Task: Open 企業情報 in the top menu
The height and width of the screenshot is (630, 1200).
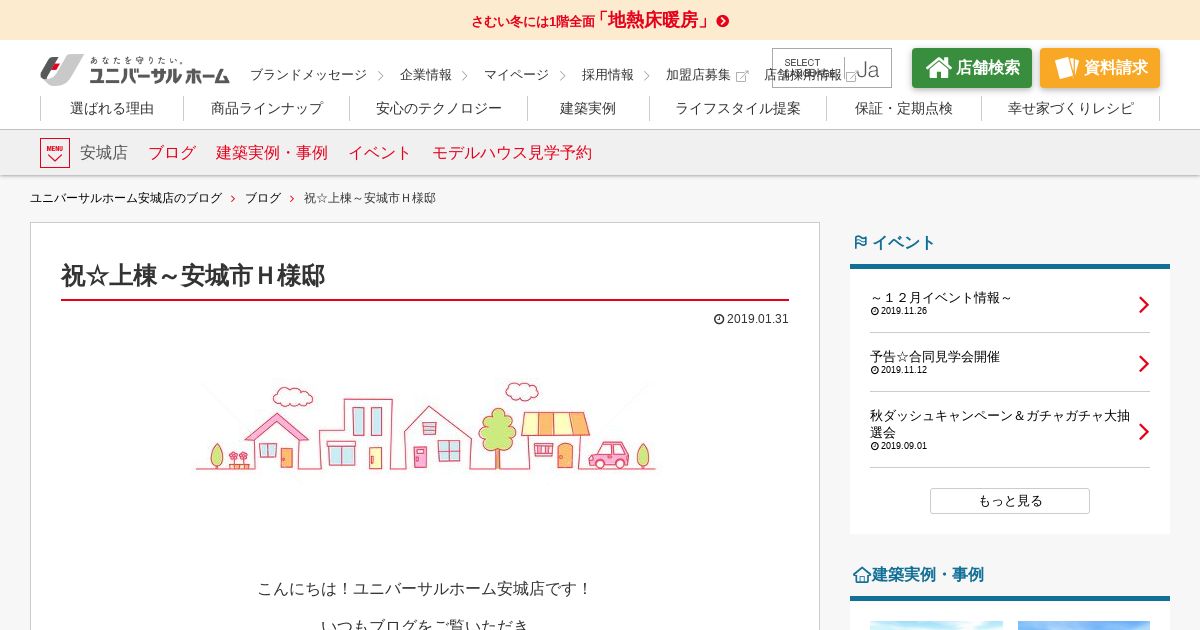Action: pyautogui.click(x=426, y=75)
